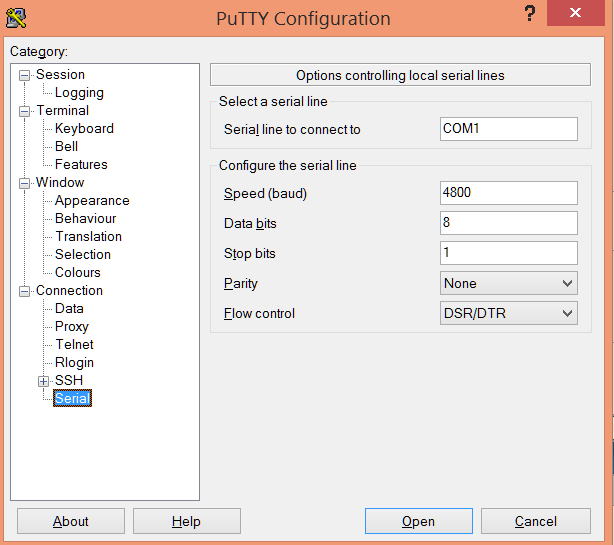Collapse the Connection tree node
This screenshot has height=545, width=614.
25,291
